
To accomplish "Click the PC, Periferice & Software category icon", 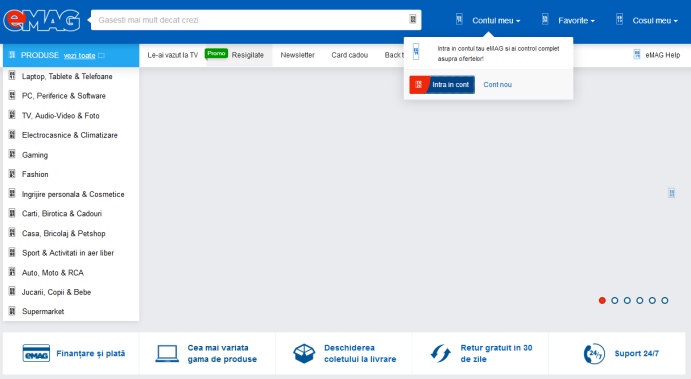I will (12, 95).
